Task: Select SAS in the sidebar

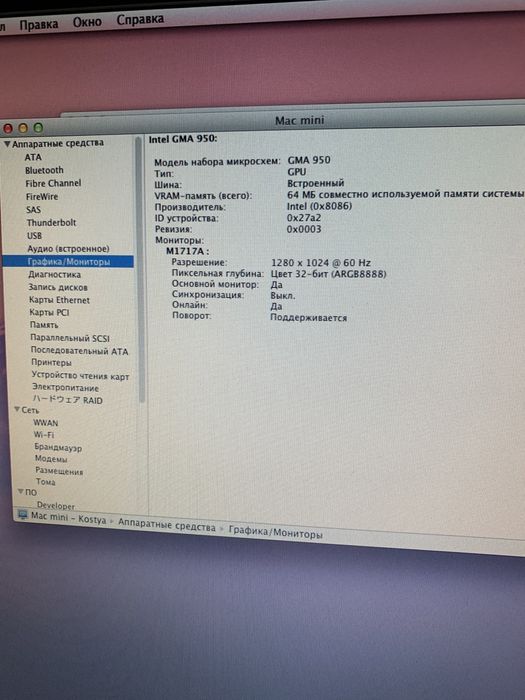Action: tap(33, 209)
